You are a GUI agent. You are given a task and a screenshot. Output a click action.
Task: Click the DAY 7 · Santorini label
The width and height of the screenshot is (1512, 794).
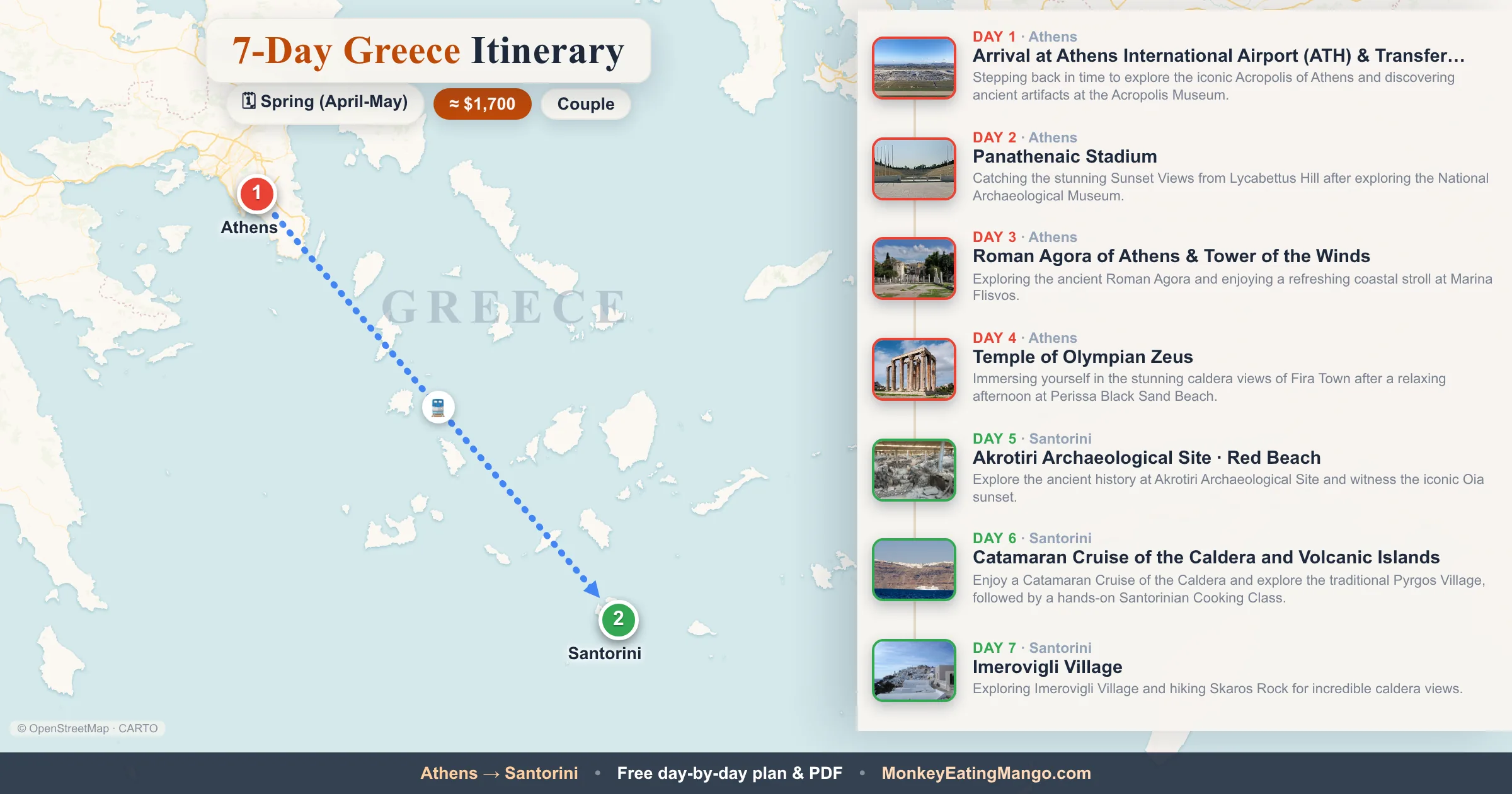click(1032, 648)
